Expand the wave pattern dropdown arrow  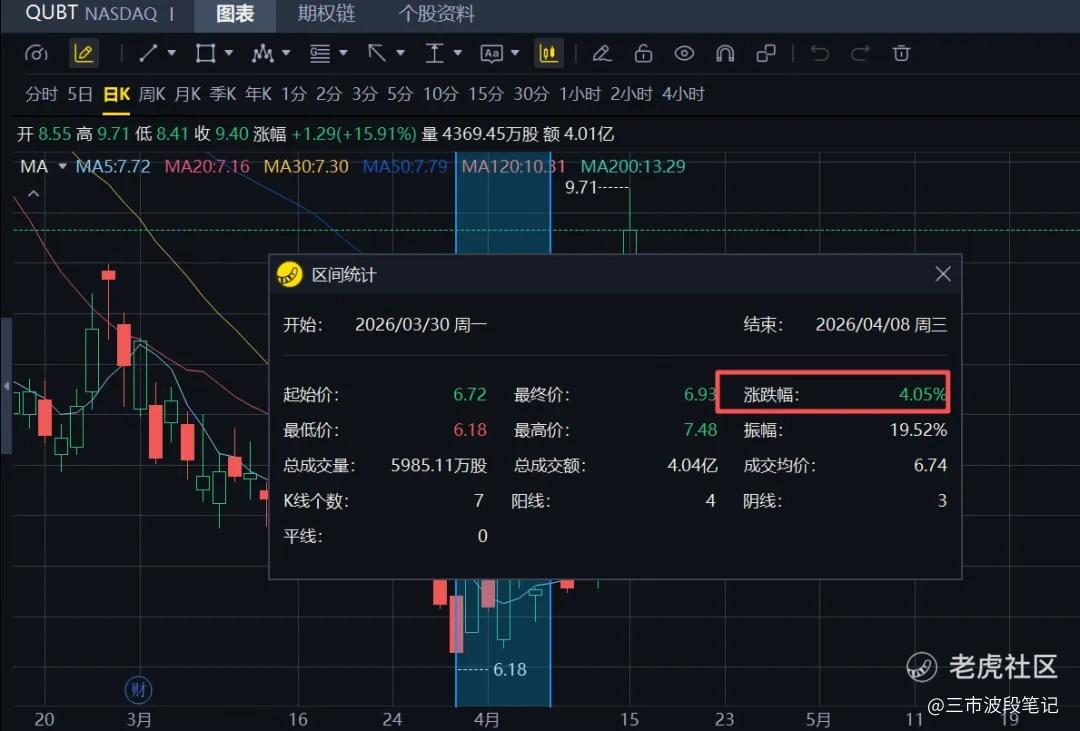[286, 53]
